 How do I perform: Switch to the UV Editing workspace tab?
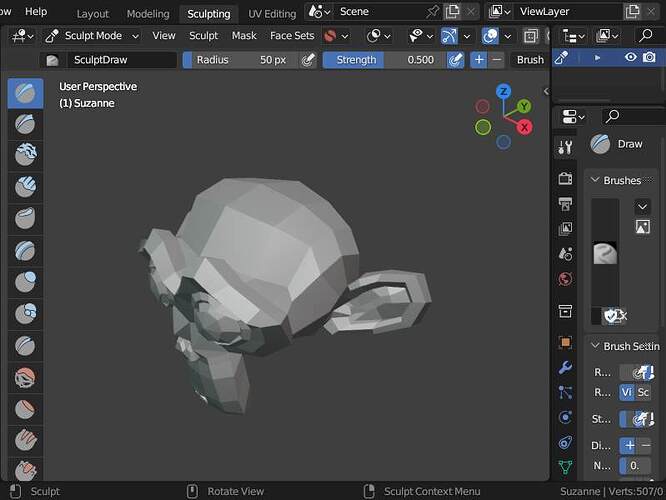point(272,14)
